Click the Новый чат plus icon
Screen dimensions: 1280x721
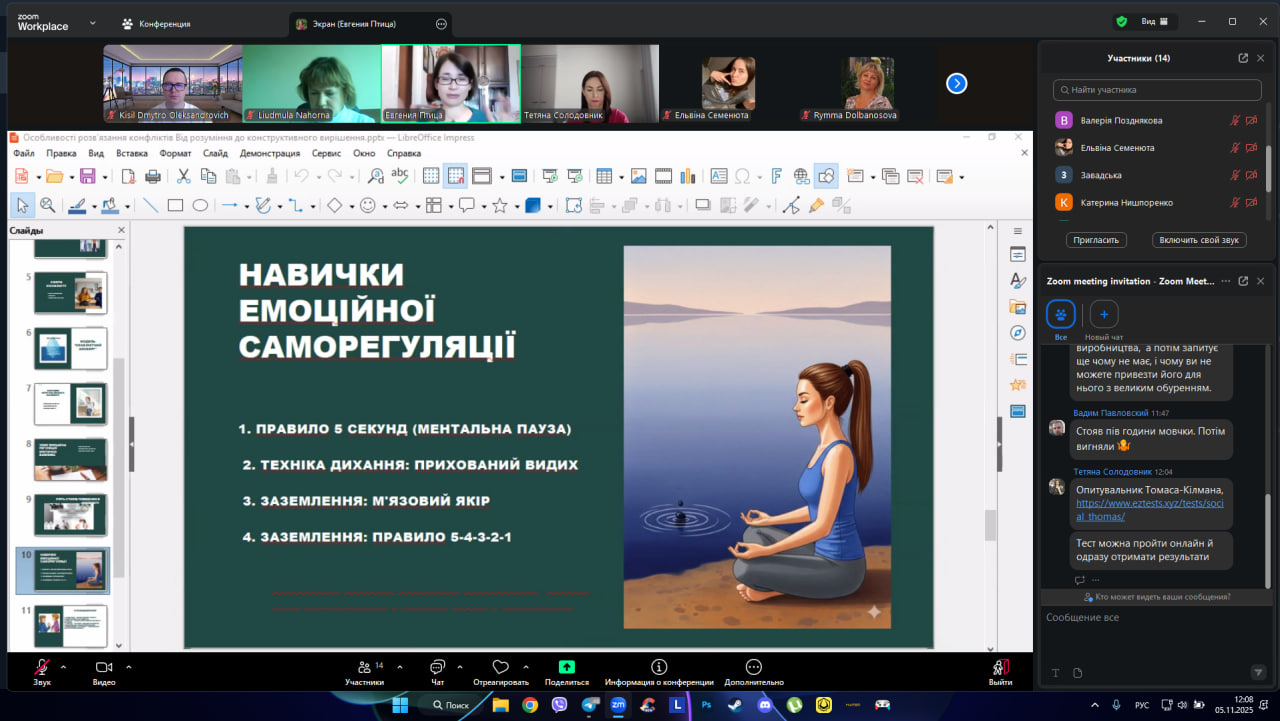click(1104, 315)
